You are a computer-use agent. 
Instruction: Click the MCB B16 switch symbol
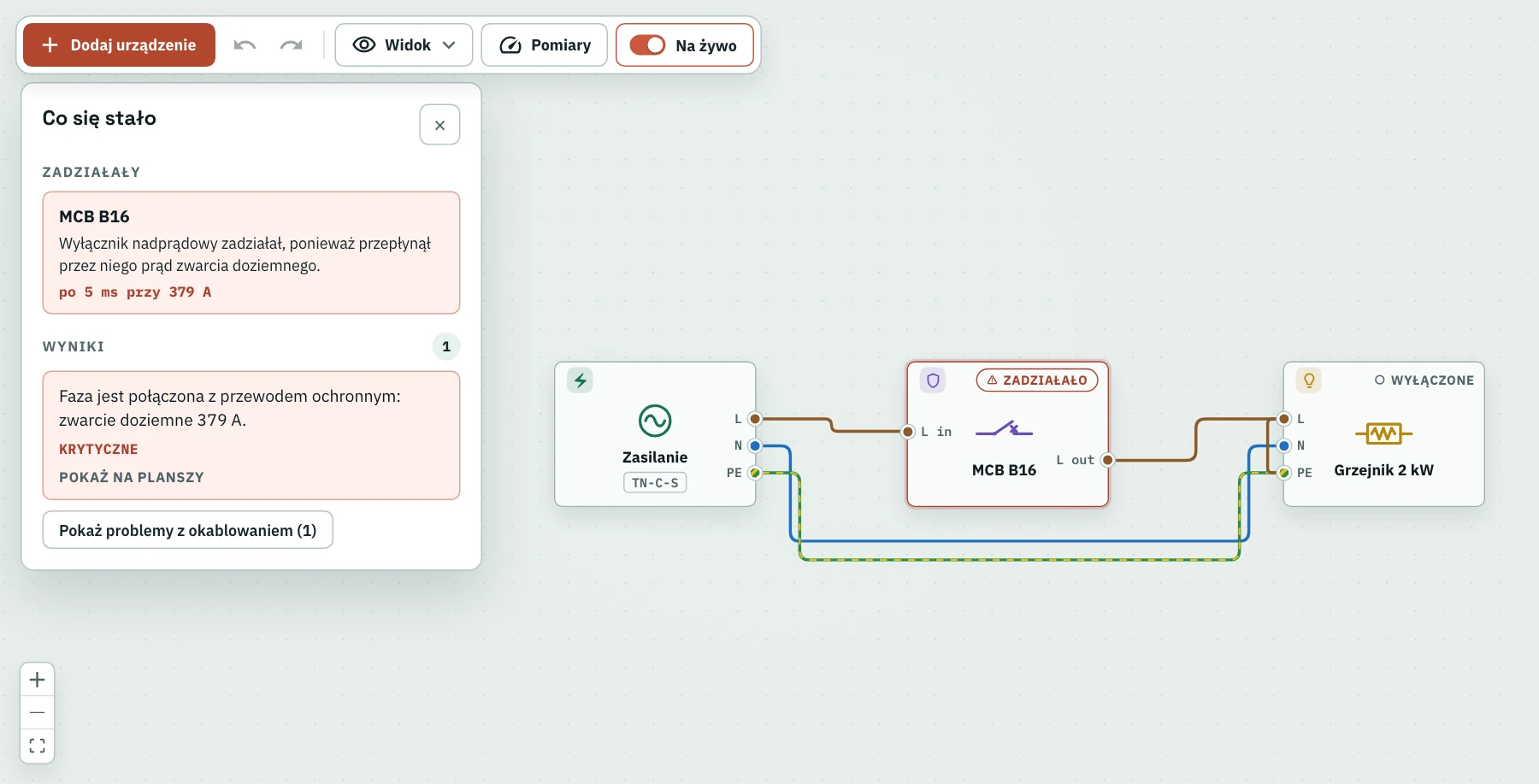point(1004,428)
